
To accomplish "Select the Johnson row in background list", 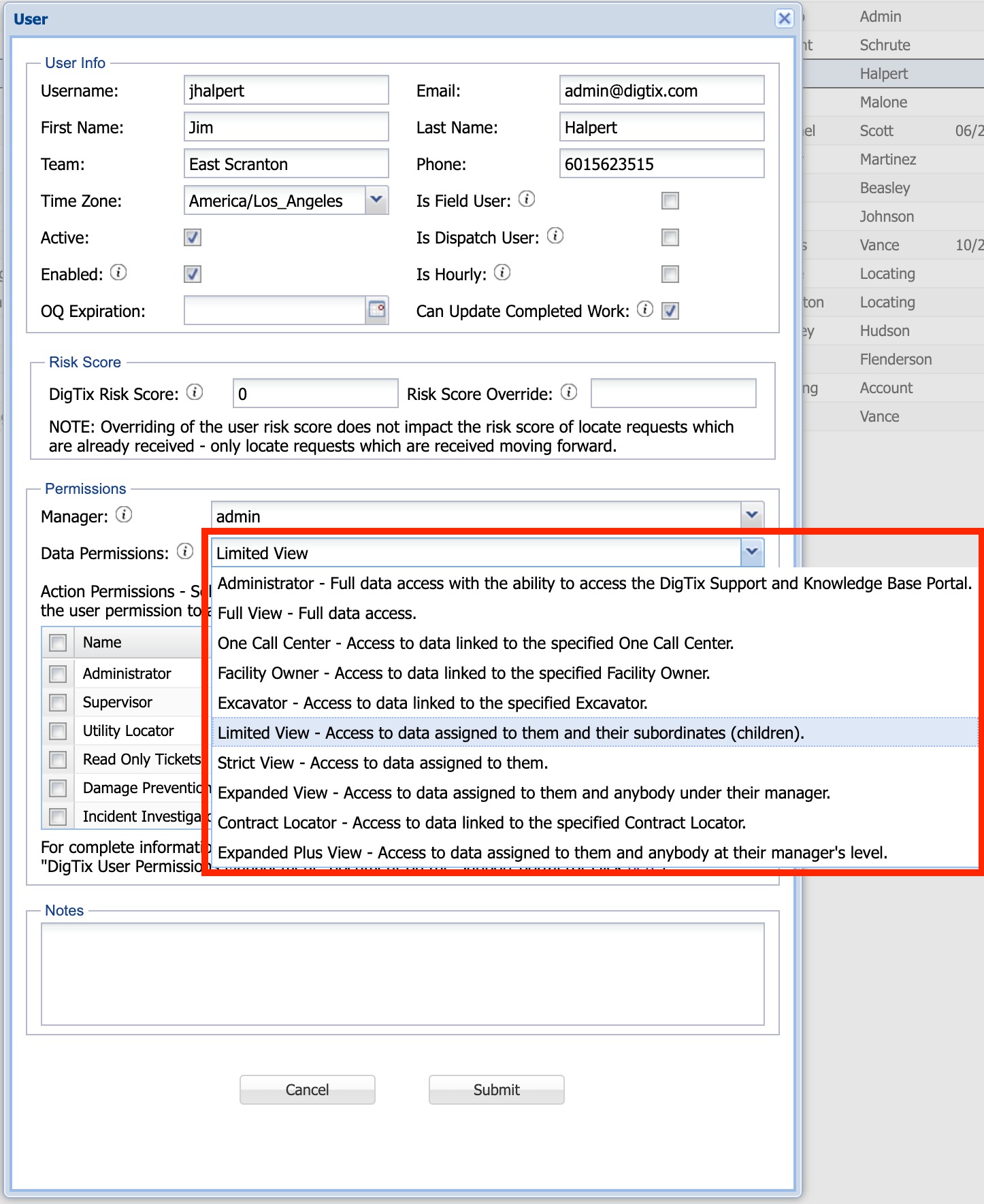I will click(x=893, y=216).
